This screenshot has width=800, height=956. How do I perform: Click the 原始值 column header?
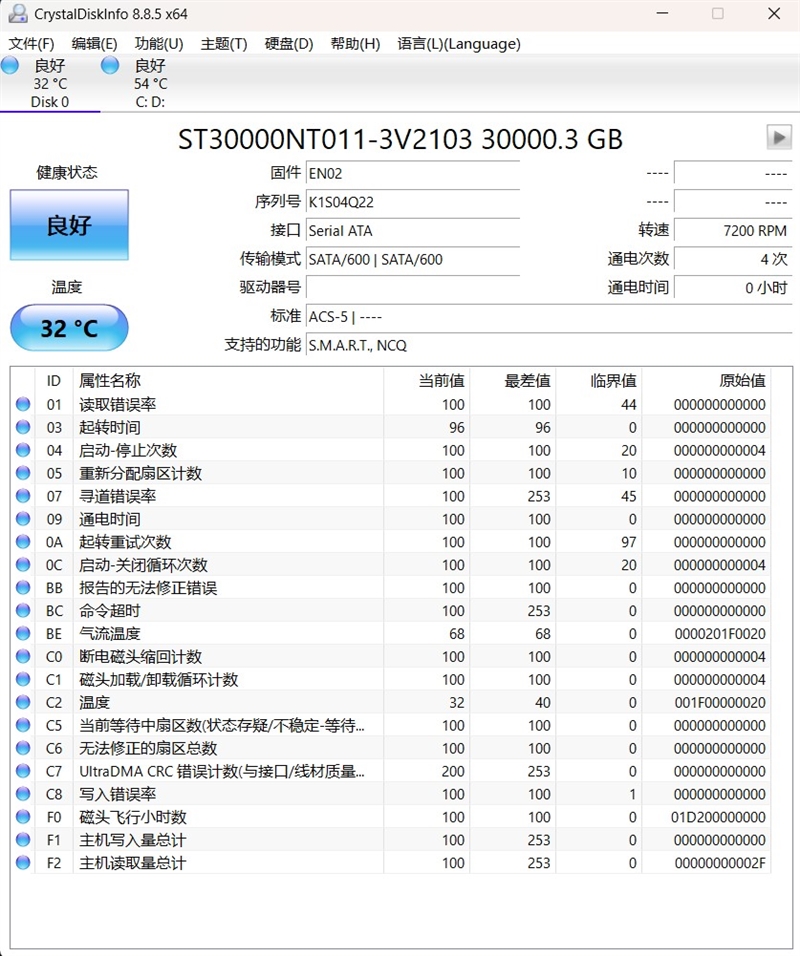pyautogui.click(x=706, y=381)
